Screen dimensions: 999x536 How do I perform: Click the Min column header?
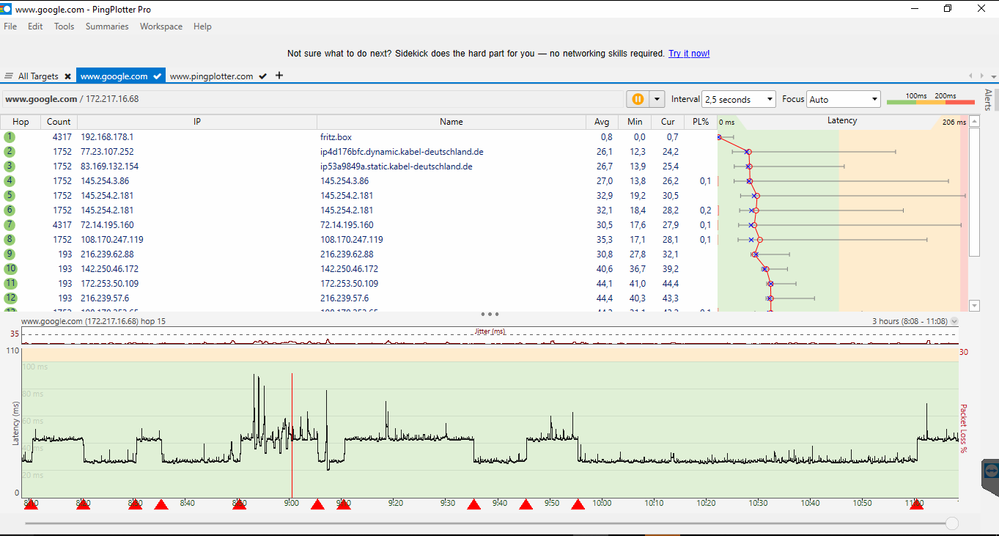[x=635, y=122]
